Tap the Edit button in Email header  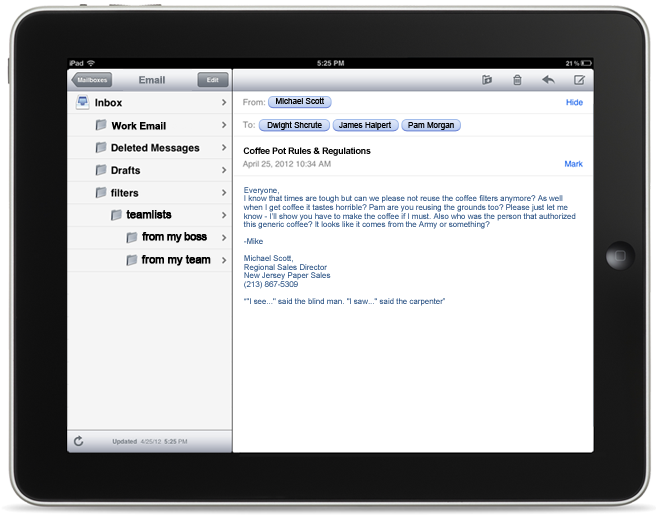(x=213, y=79)
